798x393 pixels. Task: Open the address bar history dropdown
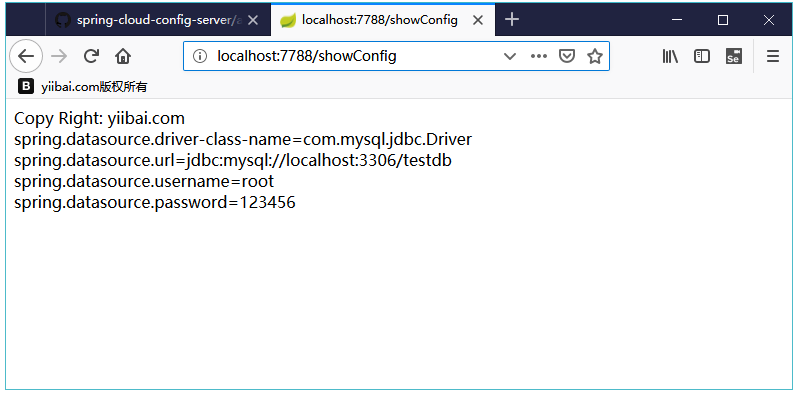[509, 56]
